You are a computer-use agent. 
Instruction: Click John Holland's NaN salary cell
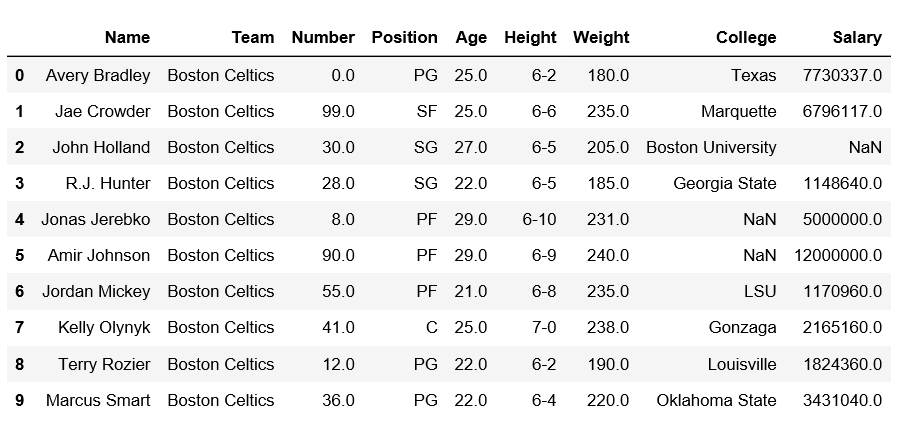pos(865,147)
